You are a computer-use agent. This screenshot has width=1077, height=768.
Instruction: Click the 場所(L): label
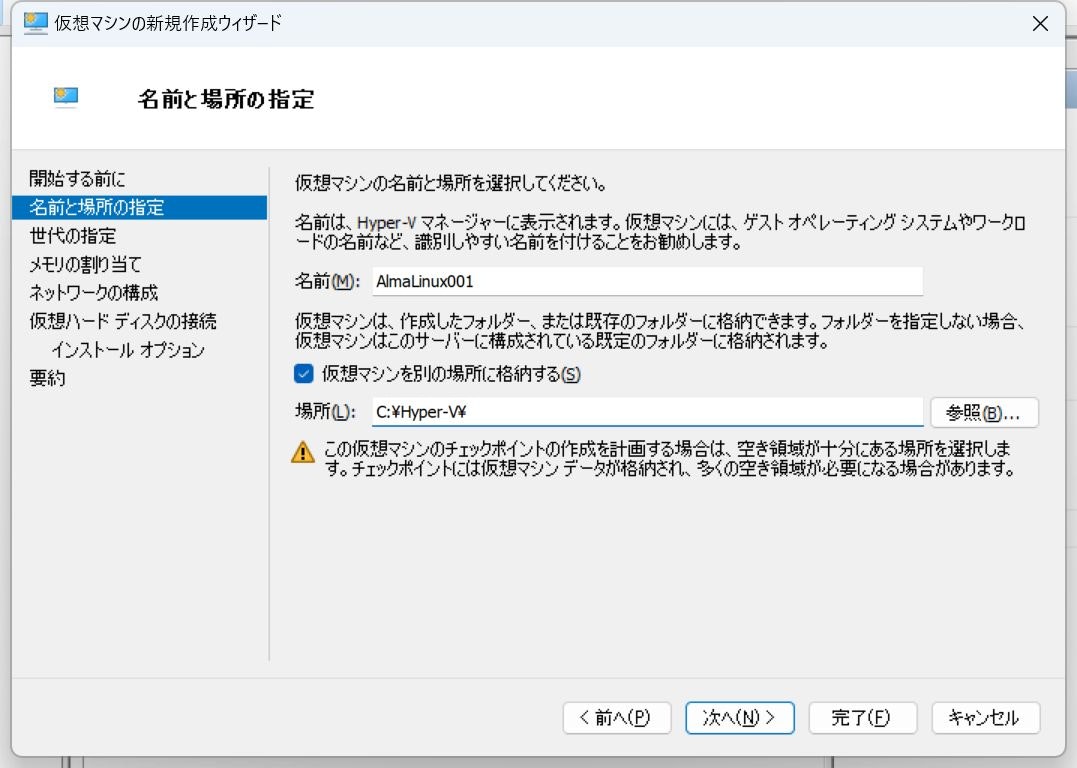325,412
